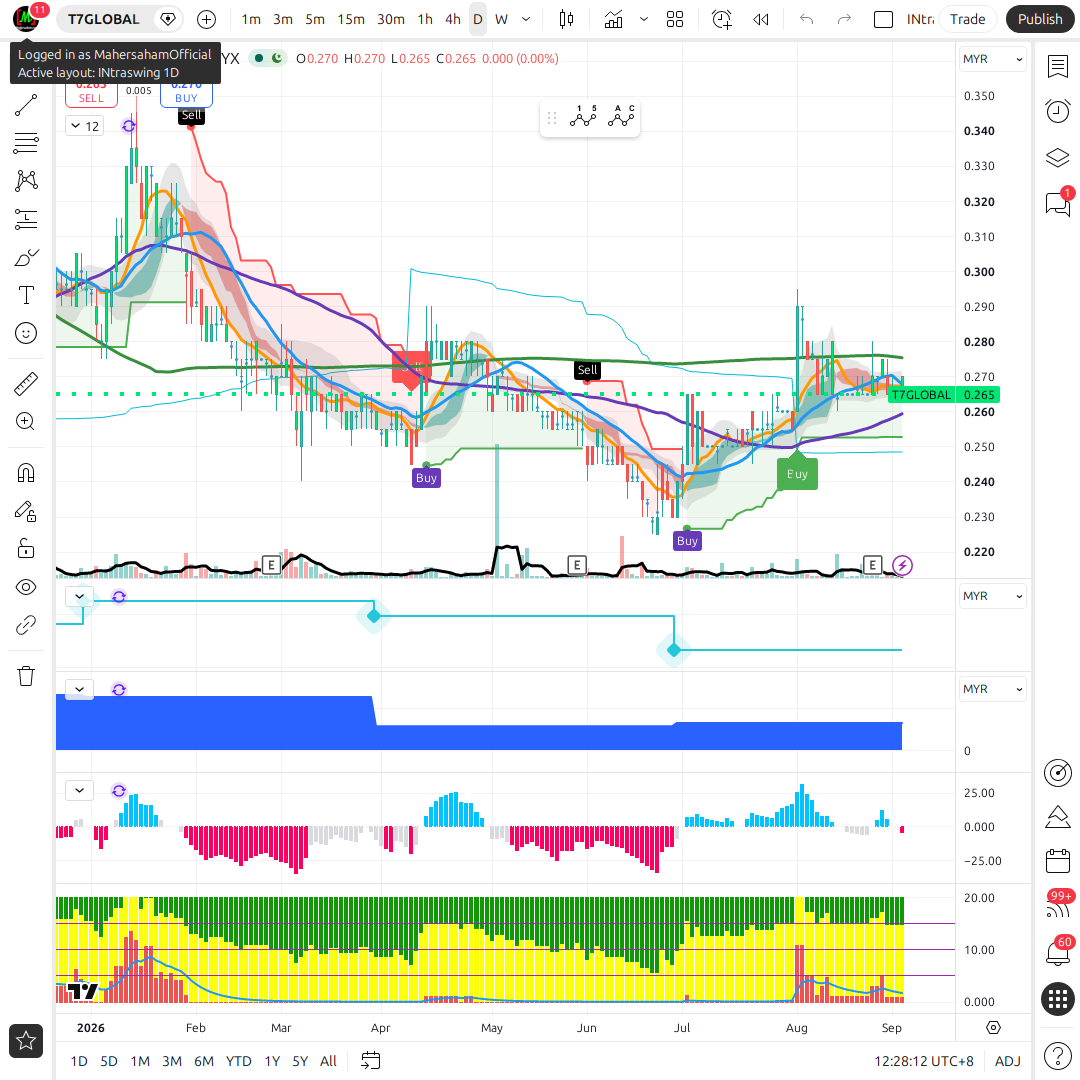Select the 6M date range
This screenshot has width=1080, height=1080.
click(204, 1061)
